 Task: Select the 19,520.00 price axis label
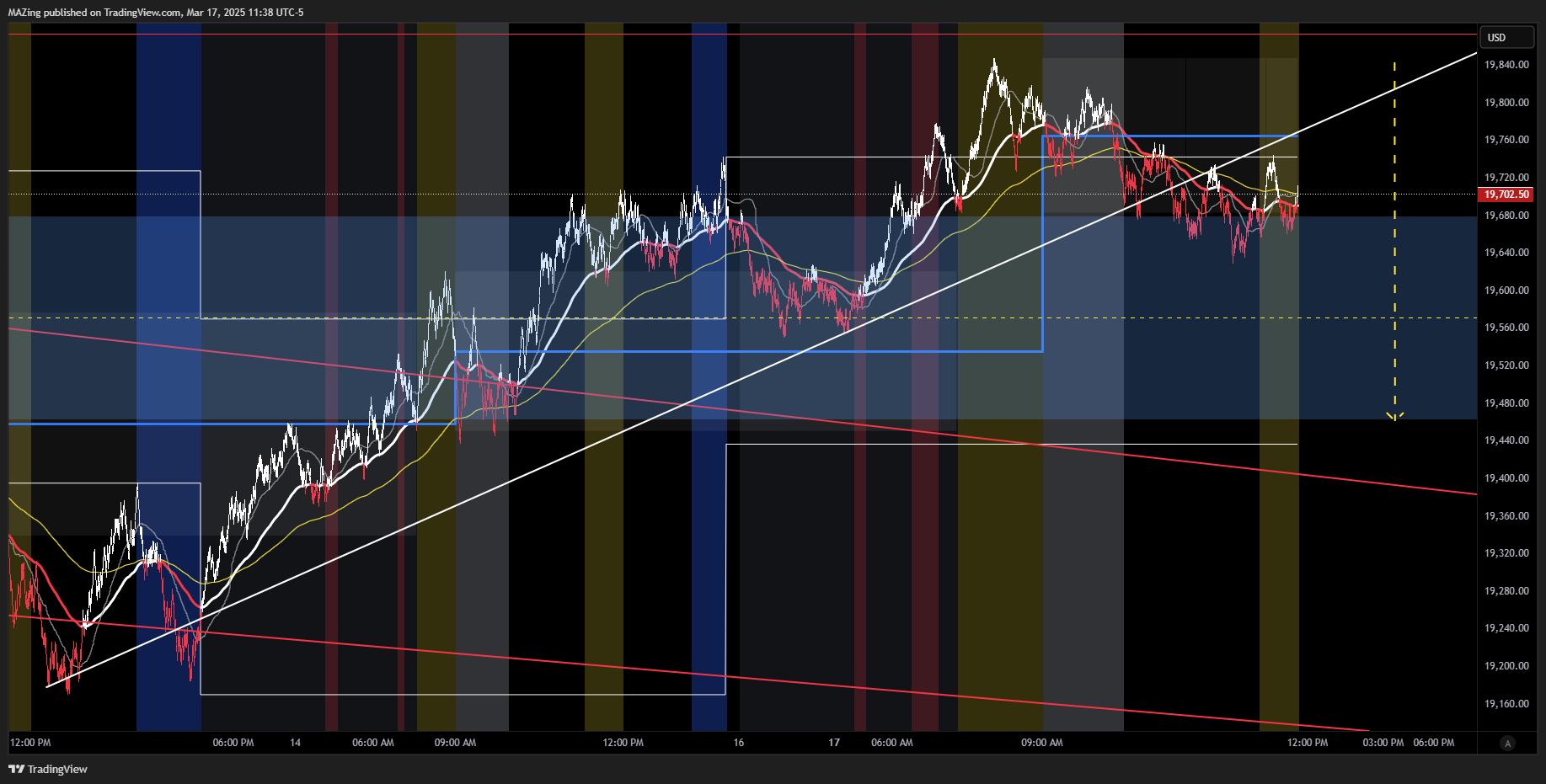[1506, 365]
